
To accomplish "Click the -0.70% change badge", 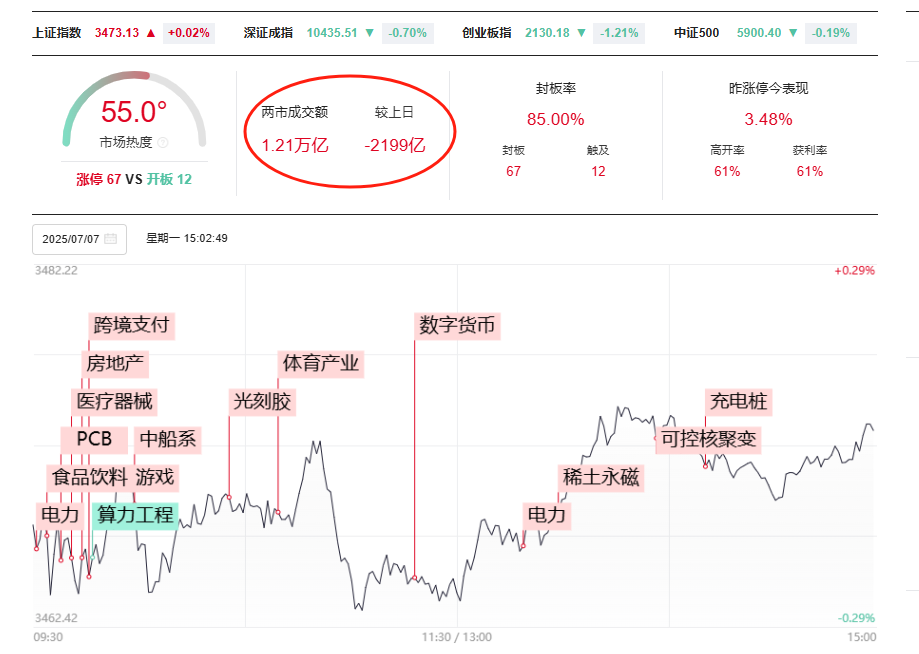I will coord(407,33).
